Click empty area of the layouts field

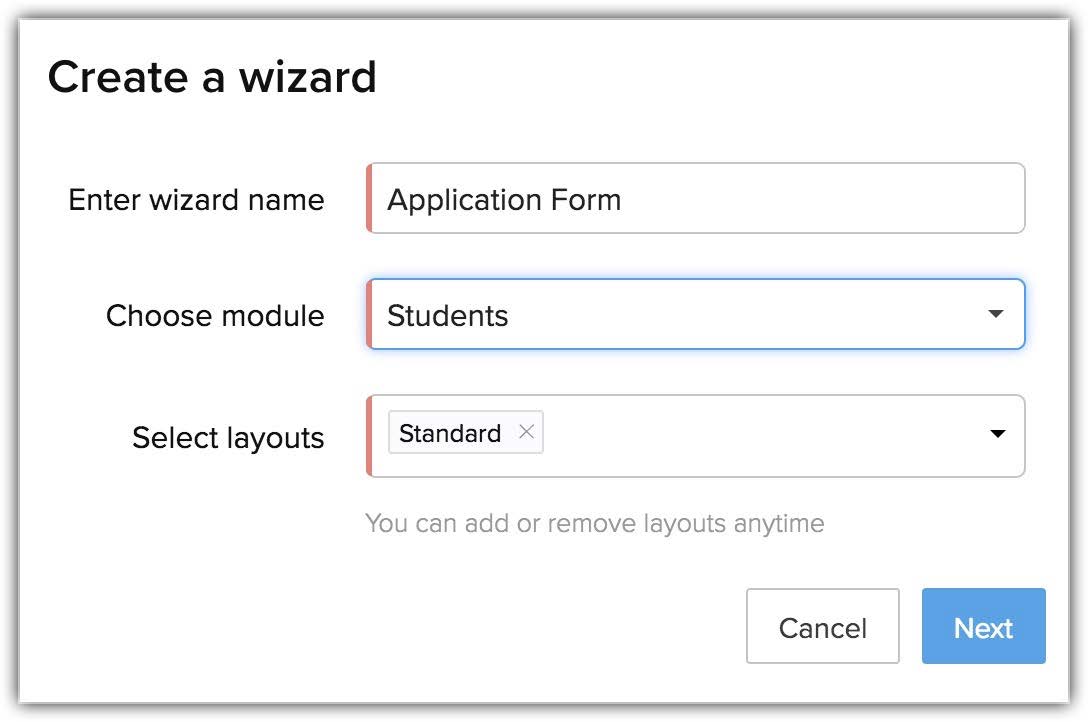pos(760,435)
